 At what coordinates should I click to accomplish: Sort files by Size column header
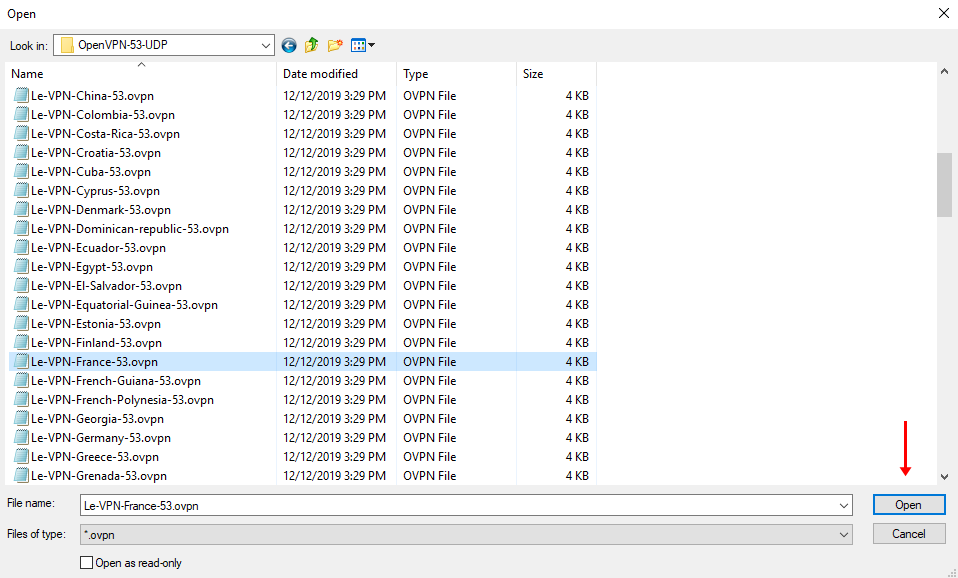pyautogui.click(x=556, y=73)
